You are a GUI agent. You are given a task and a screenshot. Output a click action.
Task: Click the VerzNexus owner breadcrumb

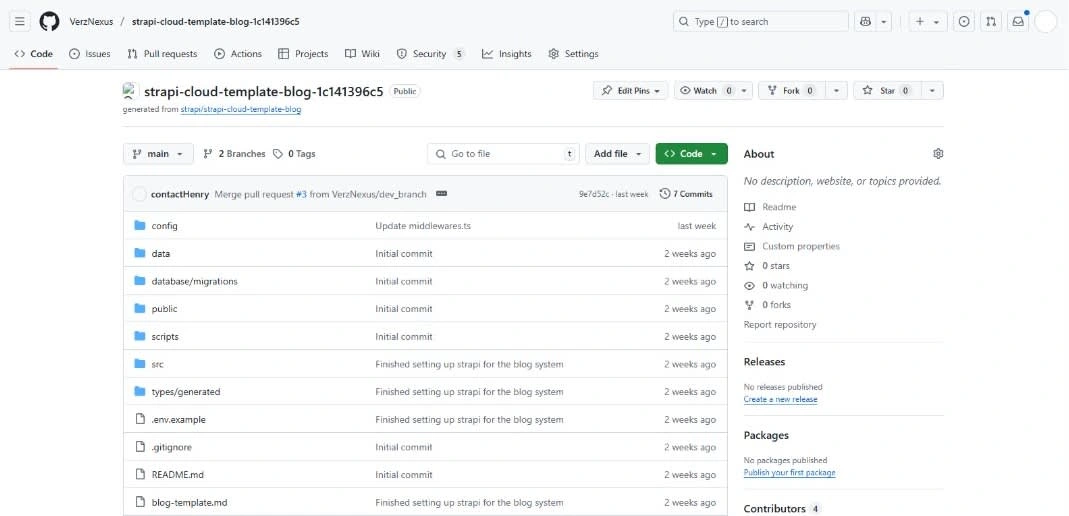point(91,22)
